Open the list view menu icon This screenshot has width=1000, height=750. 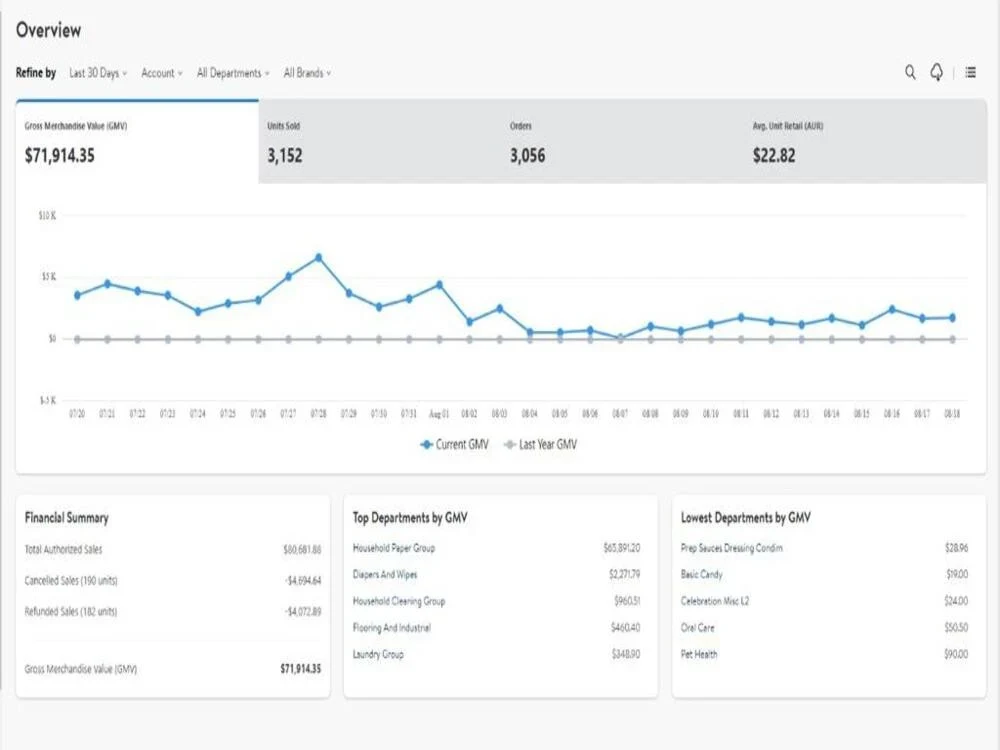pos(970,73)
